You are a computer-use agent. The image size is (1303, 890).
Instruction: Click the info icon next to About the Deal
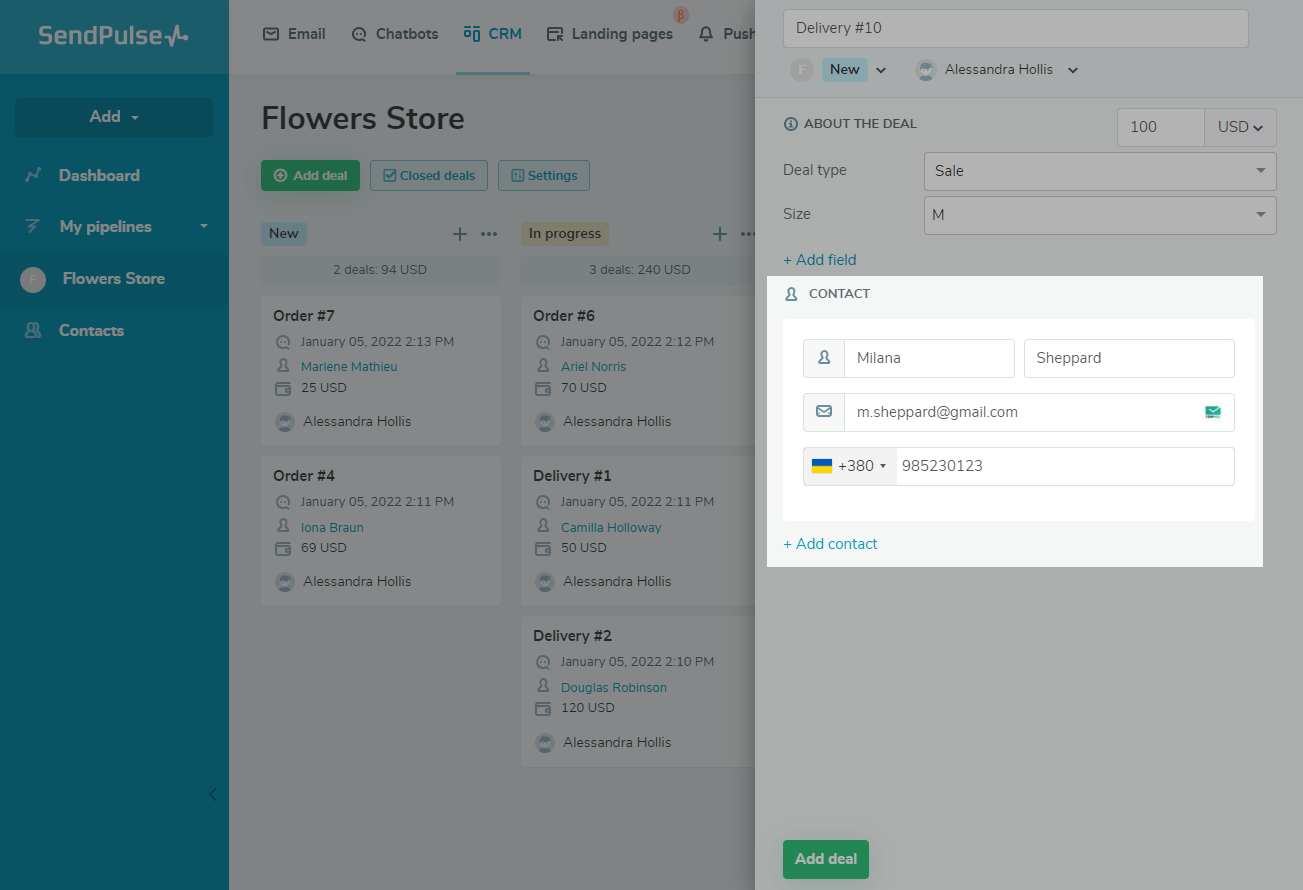[x=791, y=124]
